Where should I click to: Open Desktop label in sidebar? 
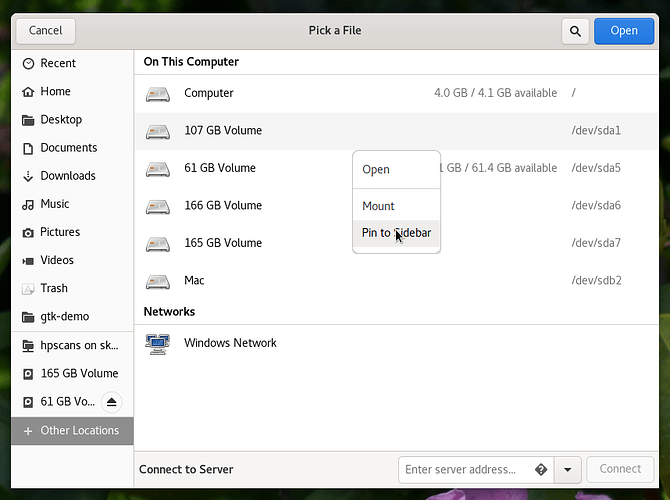(x=61, y=120)
